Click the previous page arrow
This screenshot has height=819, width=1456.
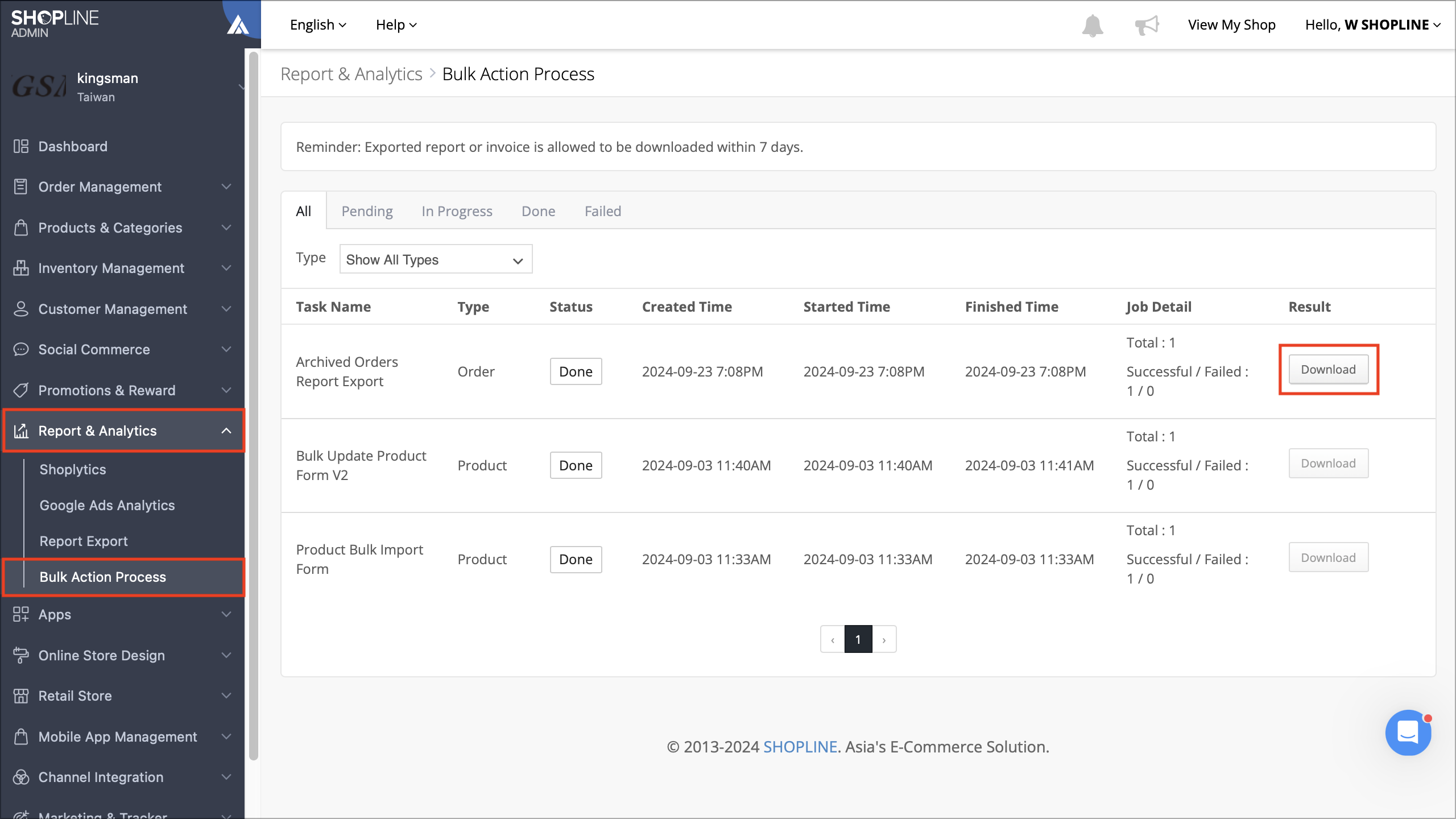832,639
